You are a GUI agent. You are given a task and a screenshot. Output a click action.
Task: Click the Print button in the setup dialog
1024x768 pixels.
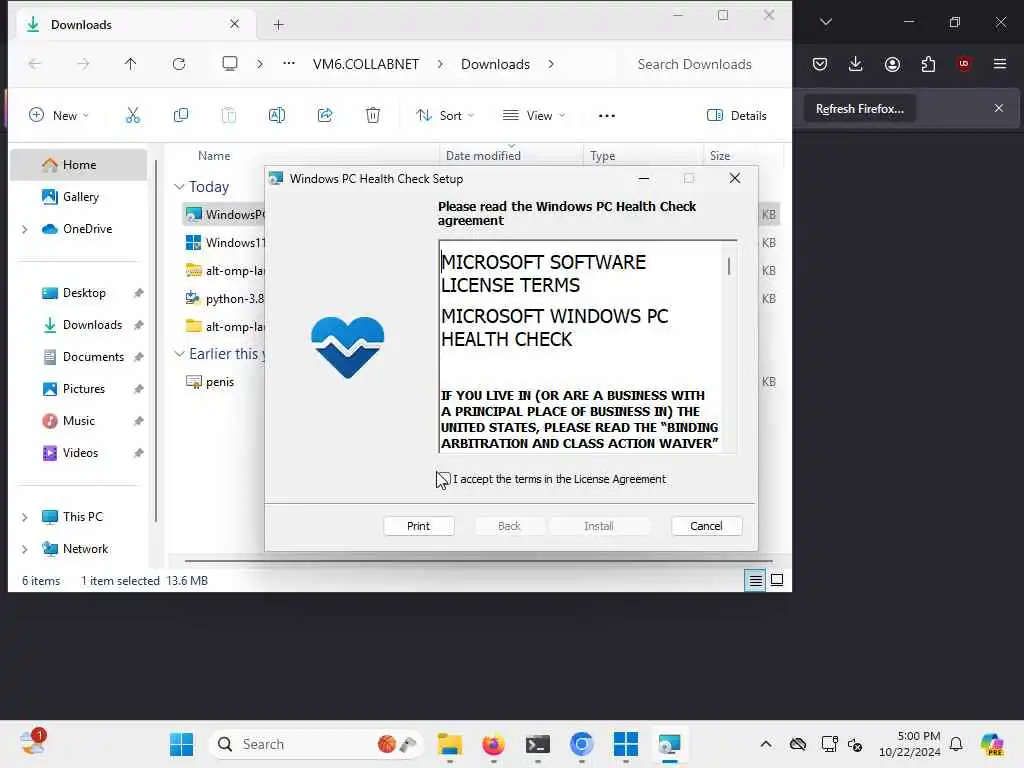pos(419,526)
